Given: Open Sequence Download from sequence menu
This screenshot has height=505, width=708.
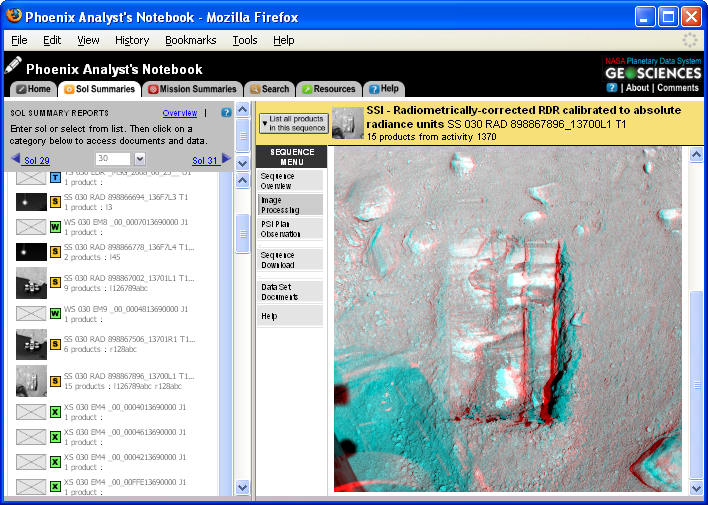Looking at the screenshot, I should 290,260.
